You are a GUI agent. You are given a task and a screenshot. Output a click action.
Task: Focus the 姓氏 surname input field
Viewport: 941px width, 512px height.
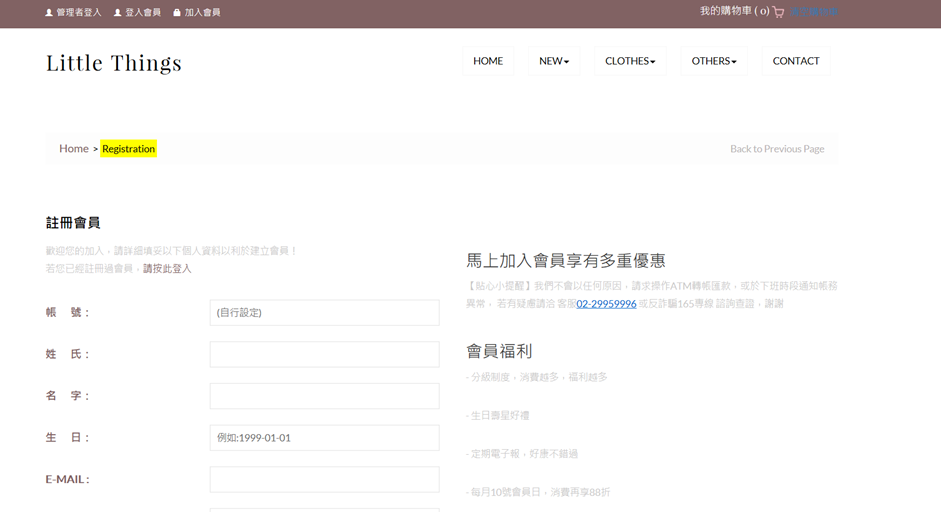tap(324, 354)
